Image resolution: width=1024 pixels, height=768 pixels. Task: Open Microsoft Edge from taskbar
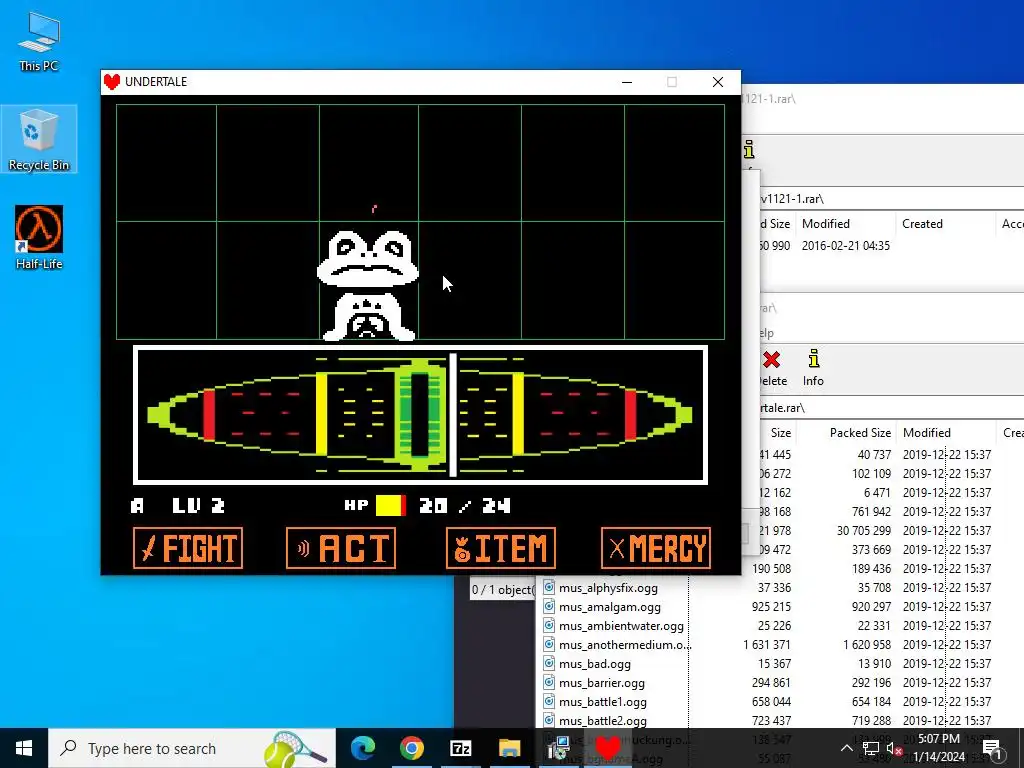363,748
